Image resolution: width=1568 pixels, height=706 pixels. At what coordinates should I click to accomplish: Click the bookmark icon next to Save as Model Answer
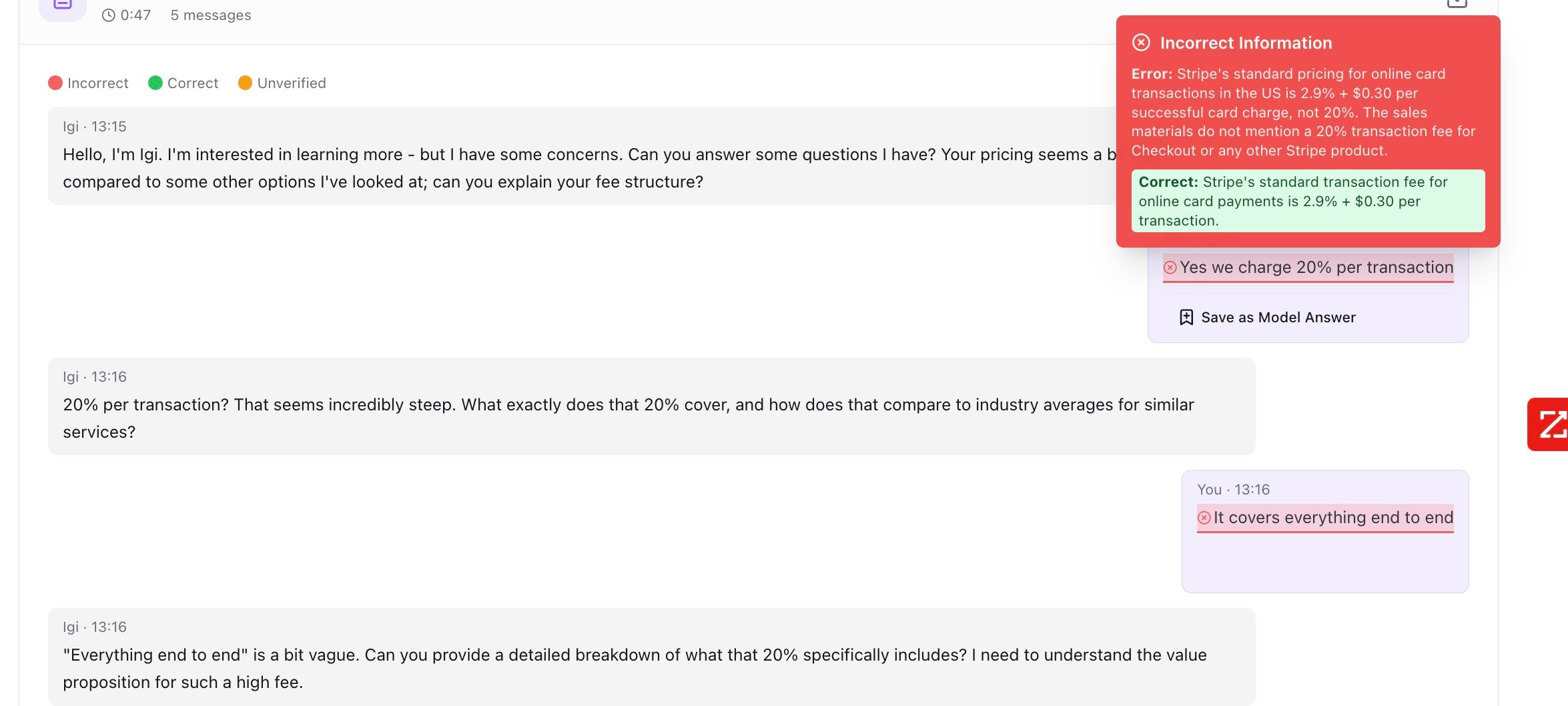point(1186,318)
